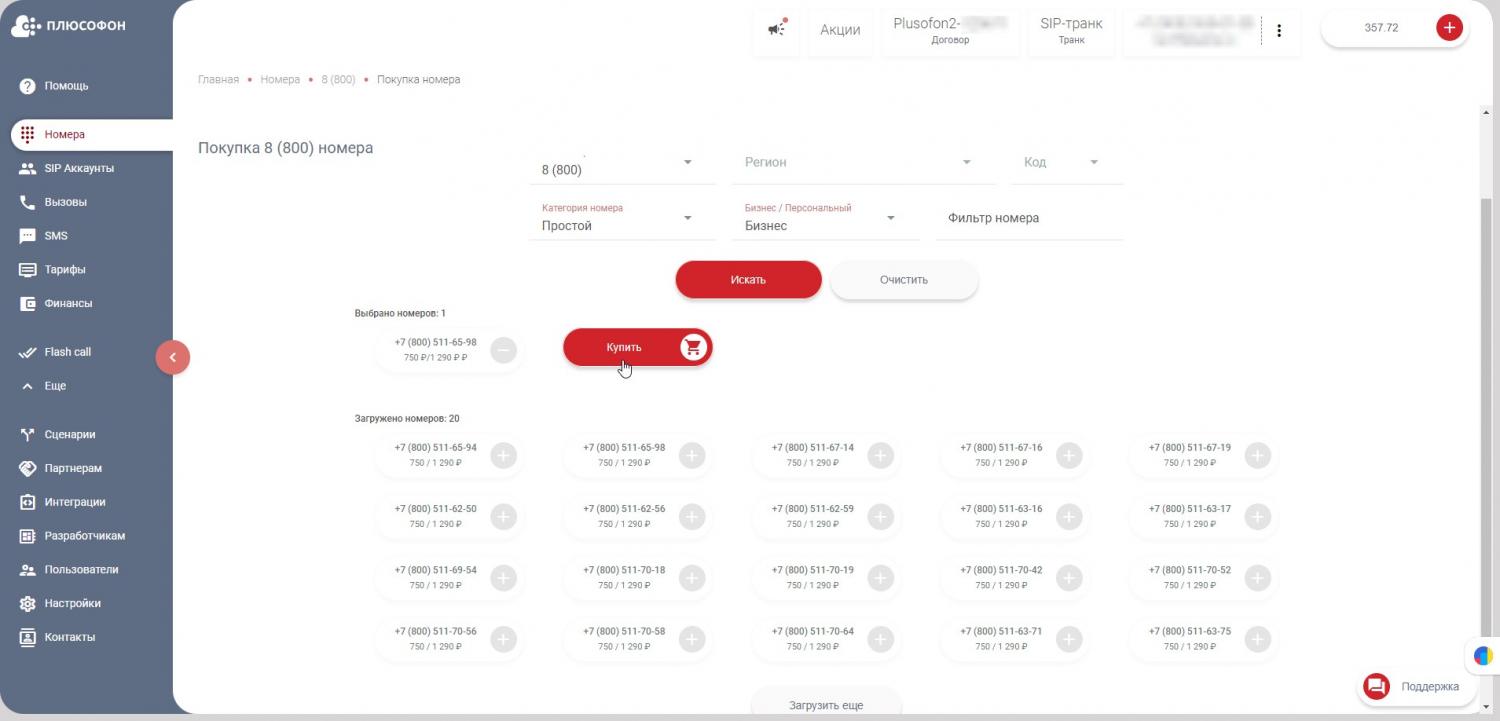This screenshot has height=721, width=1500.
Task: Add number +7 (800) 511-70-42 to selection
Action: 1069,578
